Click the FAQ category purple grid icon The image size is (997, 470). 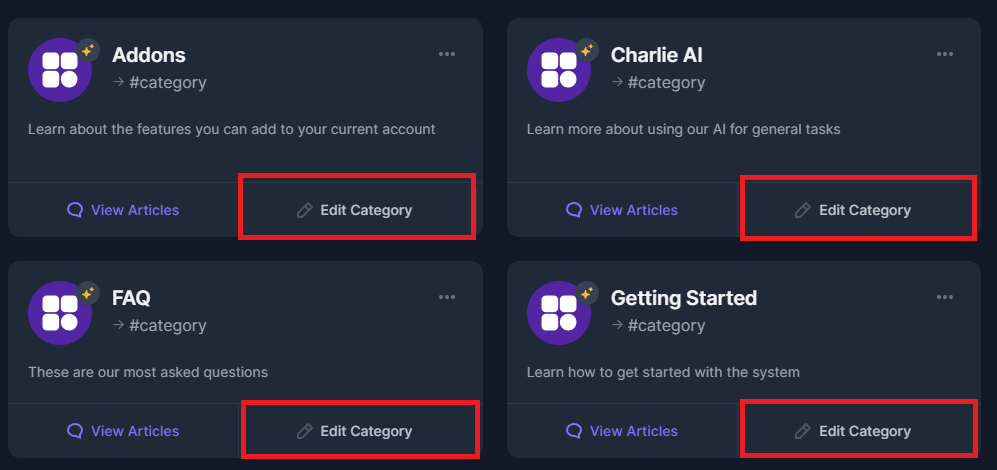coord(60,313)
